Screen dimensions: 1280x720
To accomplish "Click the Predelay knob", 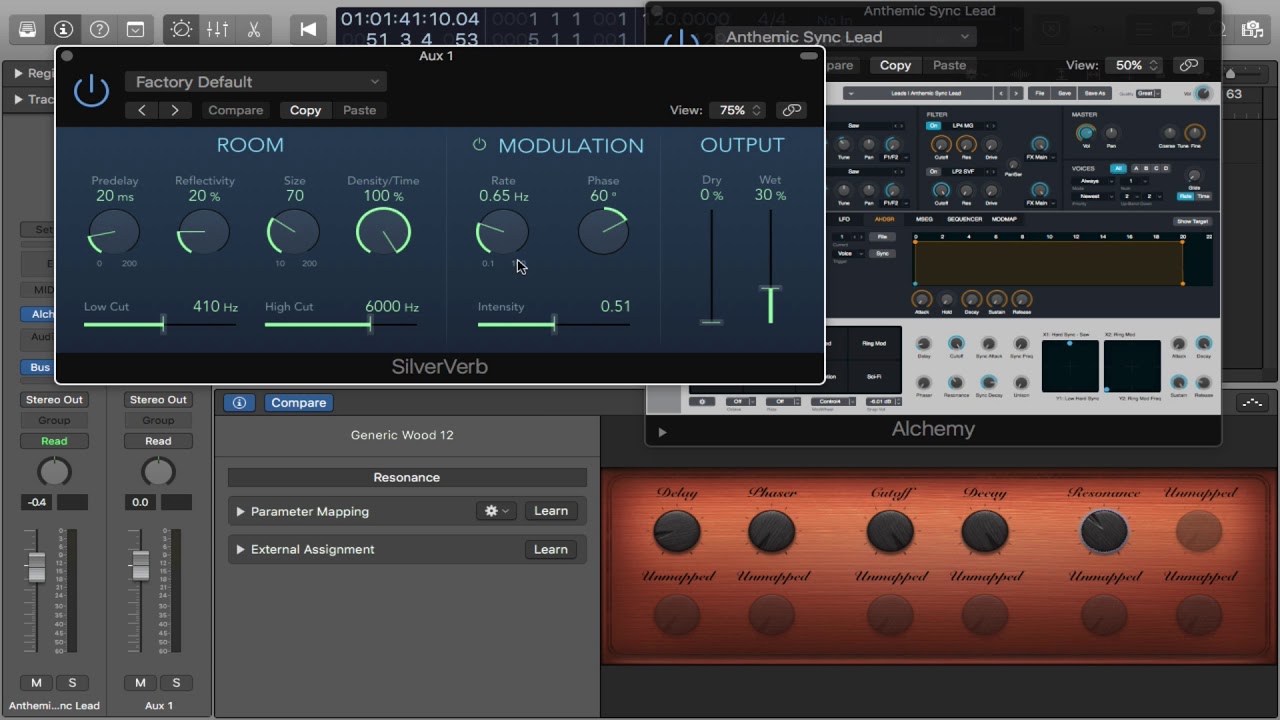I will pyautogui.click(x=114, y=233).
